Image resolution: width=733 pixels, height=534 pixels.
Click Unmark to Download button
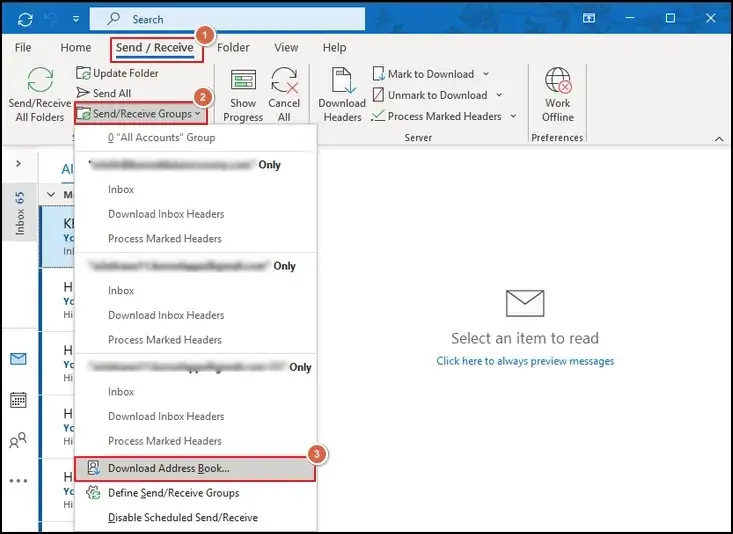click(430, 95)
